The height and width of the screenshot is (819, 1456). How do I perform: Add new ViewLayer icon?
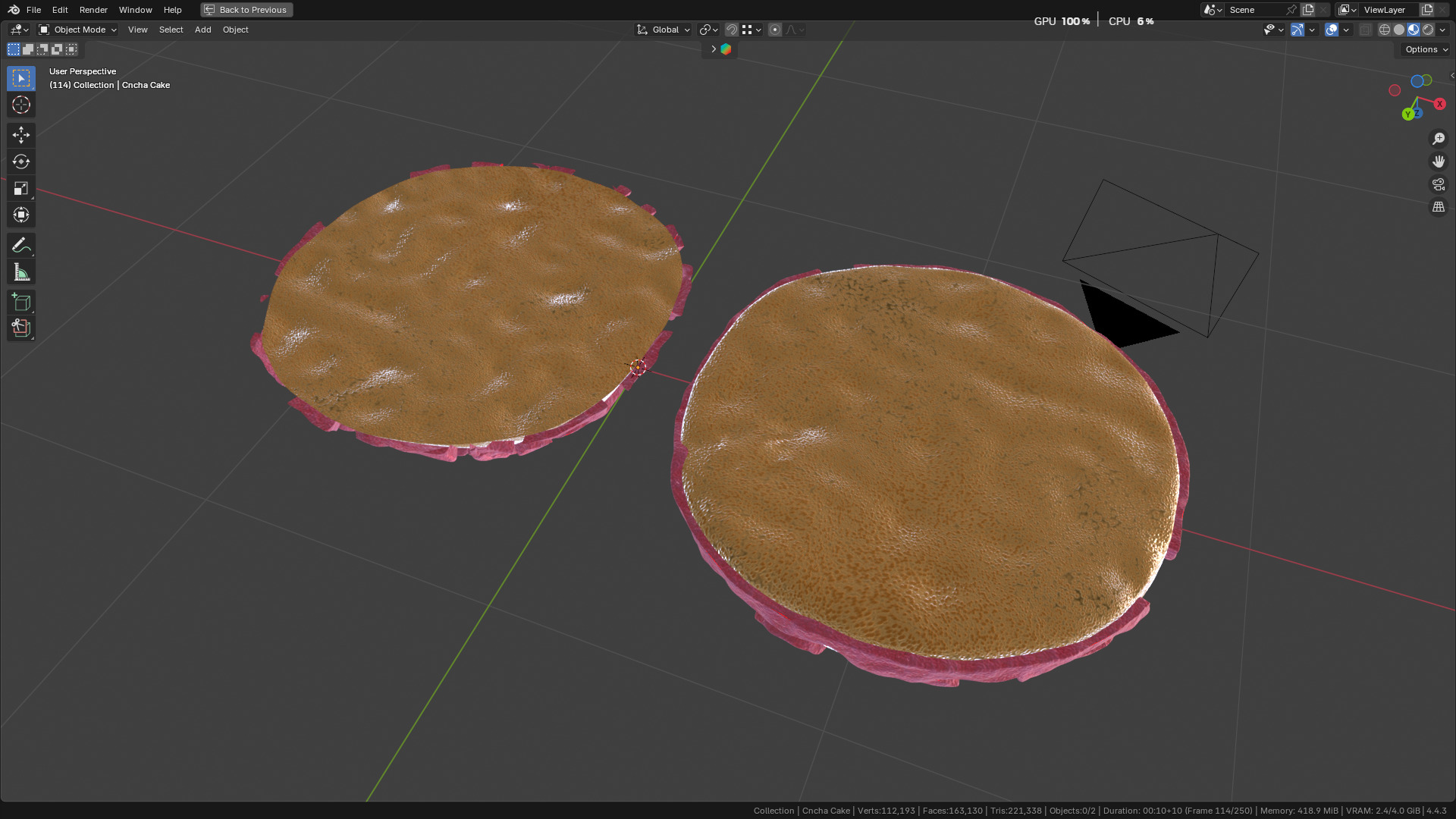[1426, 10]
